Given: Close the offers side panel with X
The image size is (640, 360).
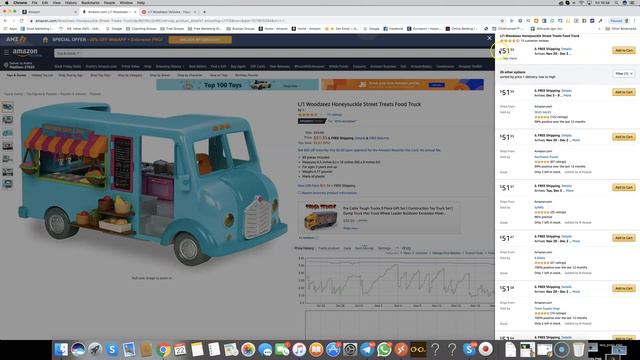Looking at the screenshot, I should coord(489,38).
